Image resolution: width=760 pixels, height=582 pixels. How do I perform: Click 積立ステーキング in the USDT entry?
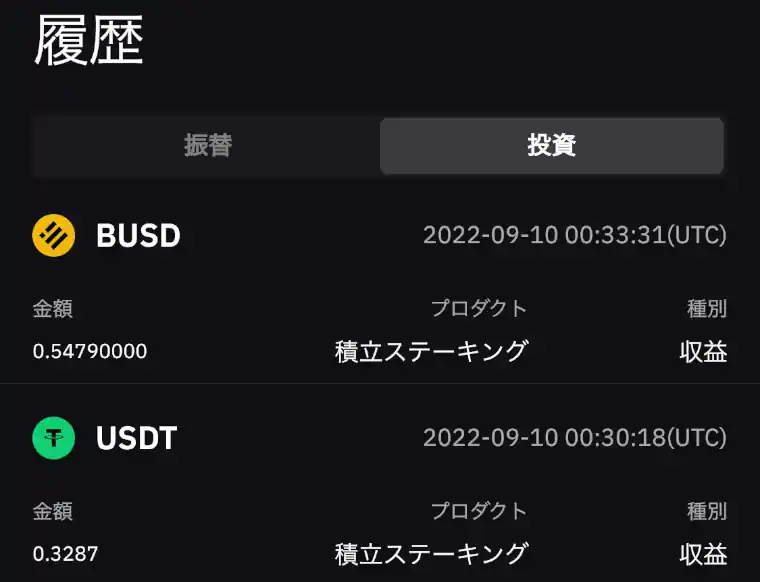pos(431,554)
